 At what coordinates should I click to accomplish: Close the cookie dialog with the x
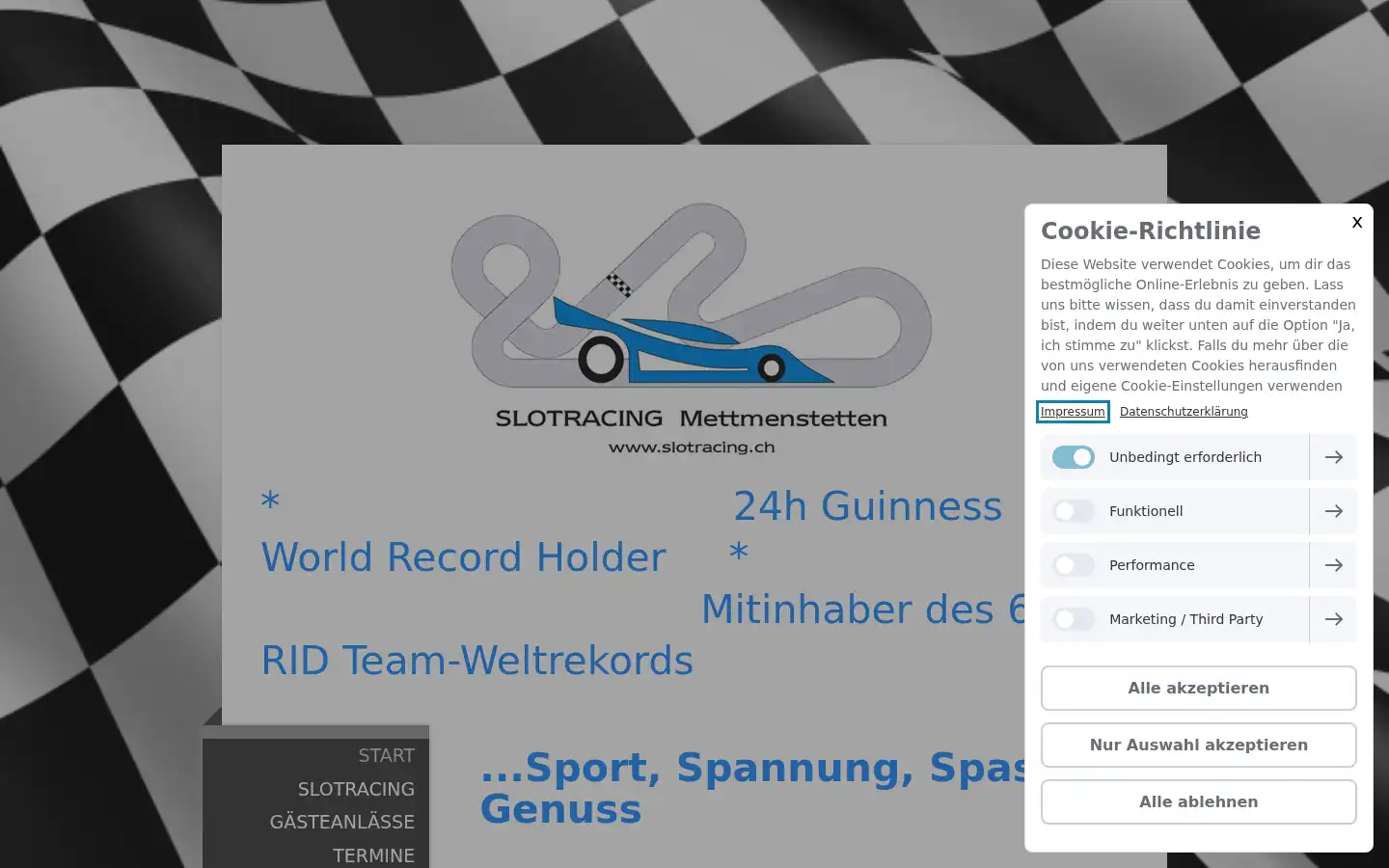pyautogui.click(x=1356, y=222)
